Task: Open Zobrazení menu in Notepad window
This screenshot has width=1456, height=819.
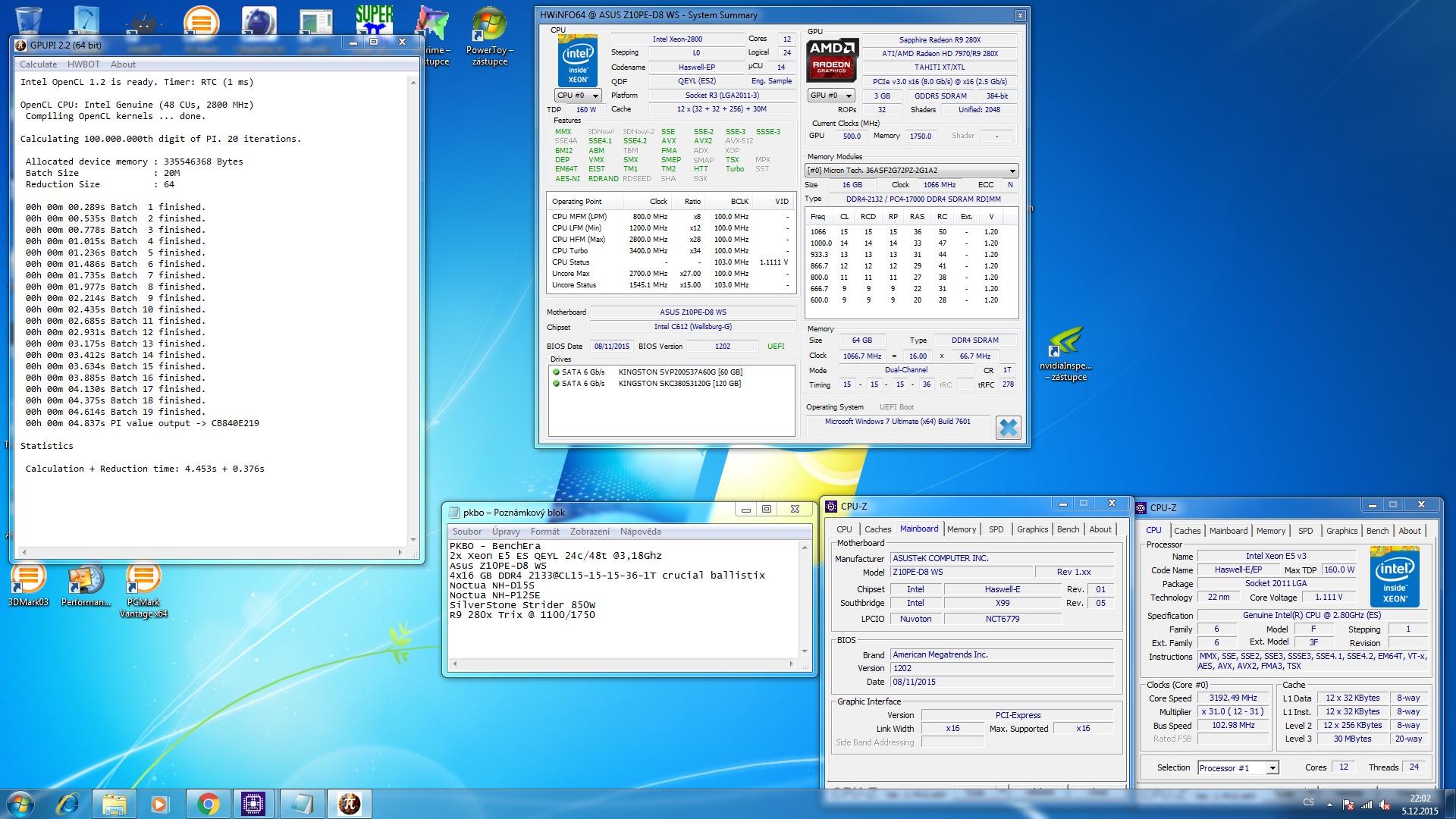Action: [589, 532]
